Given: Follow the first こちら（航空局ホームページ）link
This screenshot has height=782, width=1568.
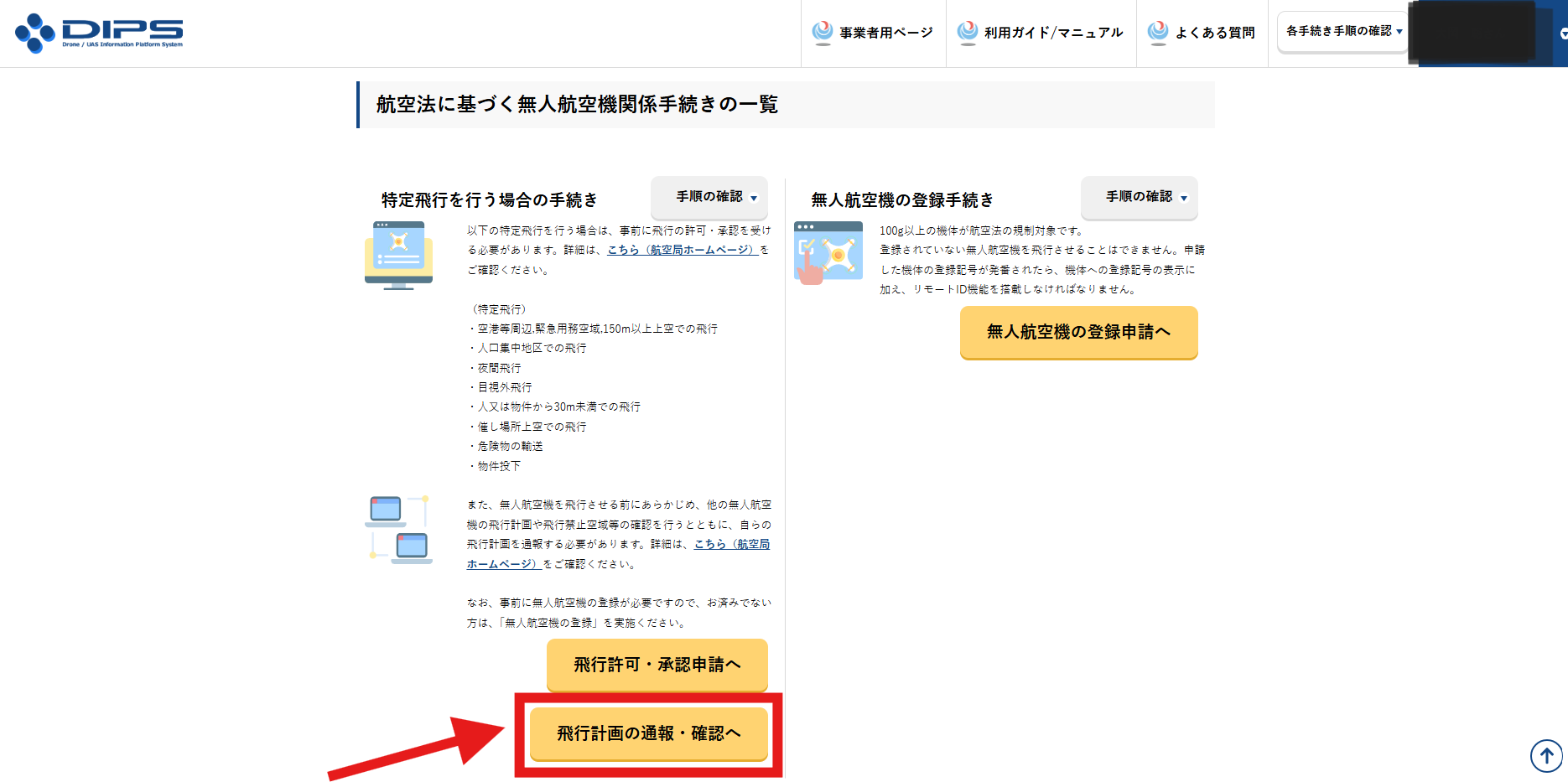Looking at the screenshot, I should 682,250.
